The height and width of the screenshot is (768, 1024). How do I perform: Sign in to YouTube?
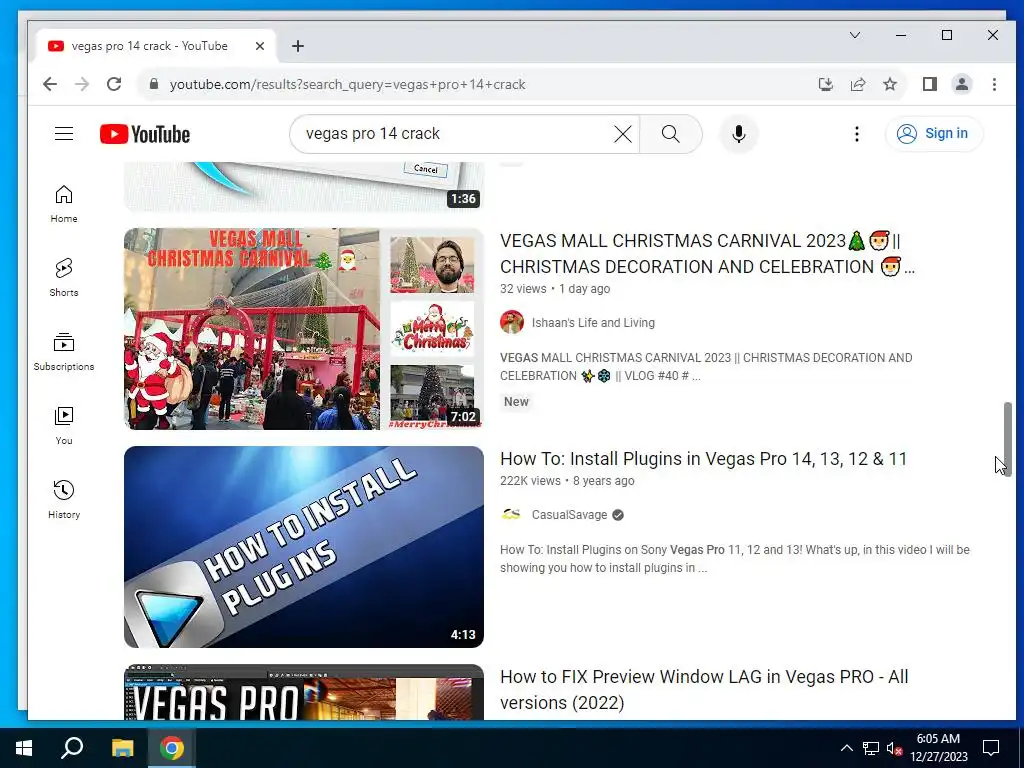[x=933, y=134]
